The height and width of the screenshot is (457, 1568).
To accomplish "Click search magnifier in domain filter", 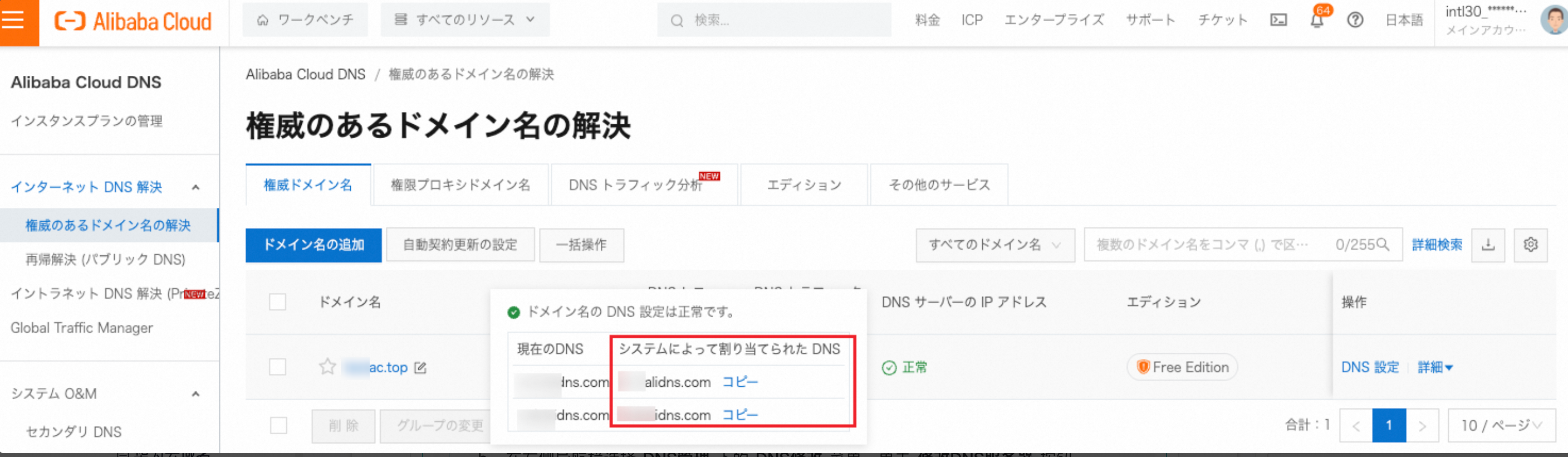I will click(x=1383, y=244).
